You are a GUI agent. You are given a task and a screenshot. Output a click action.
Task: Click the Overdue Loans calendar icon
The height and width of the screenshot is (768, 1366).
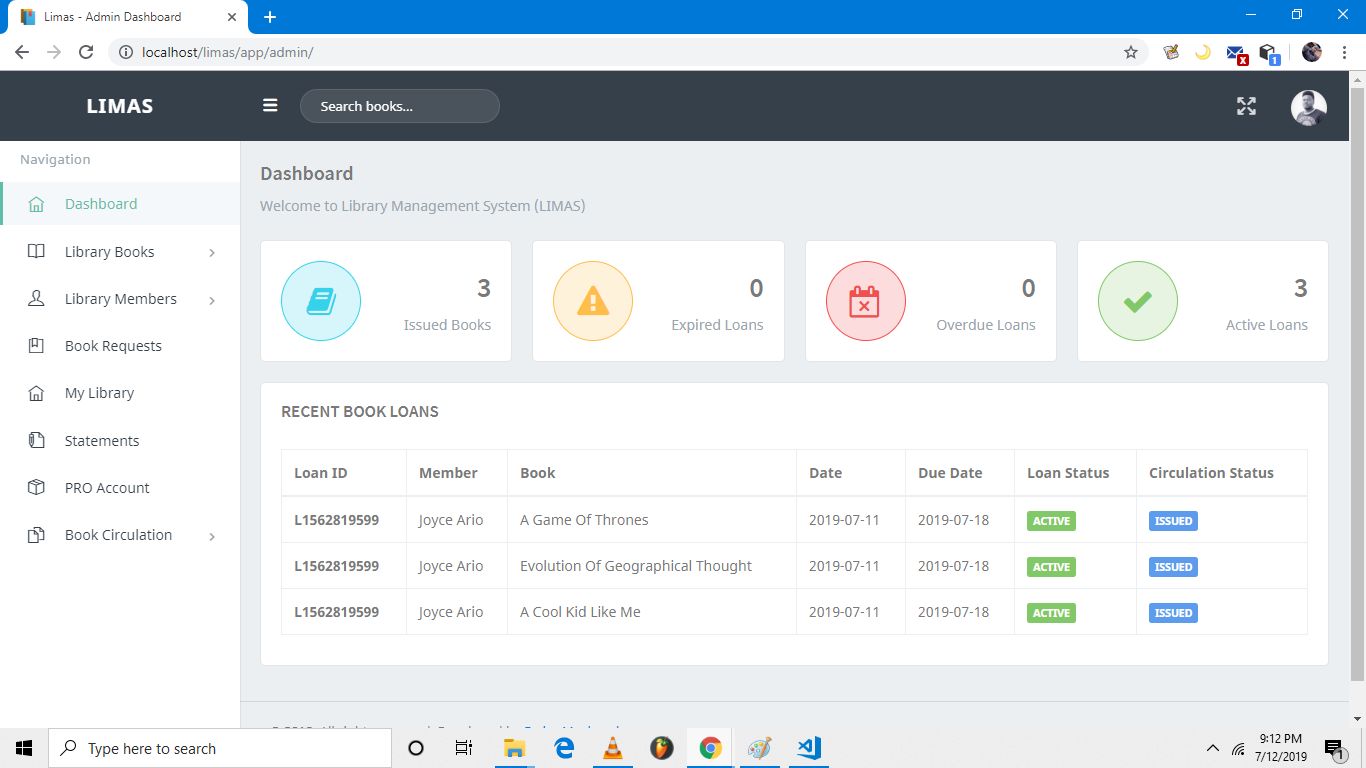click(x=865, y=301)
